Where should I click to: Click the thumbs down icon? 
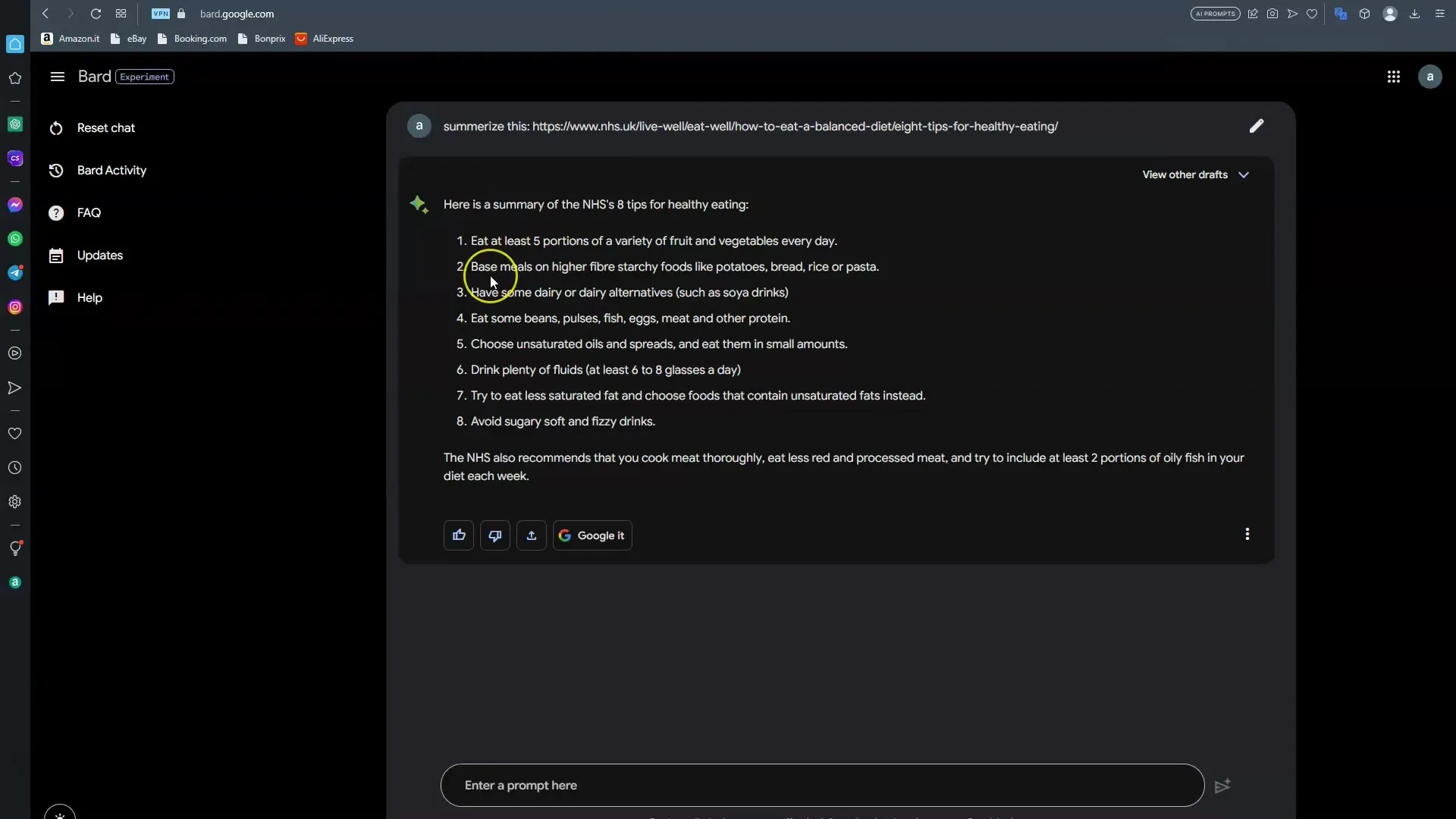[x=495, y=535]
